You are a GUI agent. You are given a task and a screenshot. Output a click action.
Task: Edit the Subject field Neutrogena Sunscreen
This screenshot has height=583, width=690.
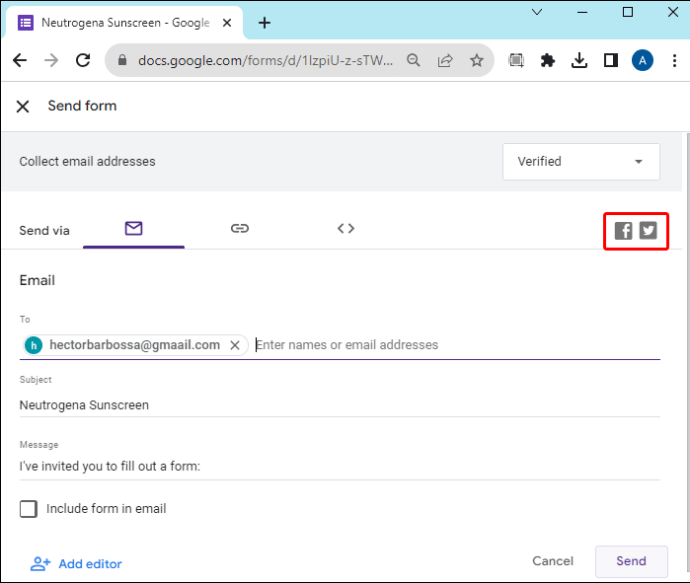click(x=340, y=405)
